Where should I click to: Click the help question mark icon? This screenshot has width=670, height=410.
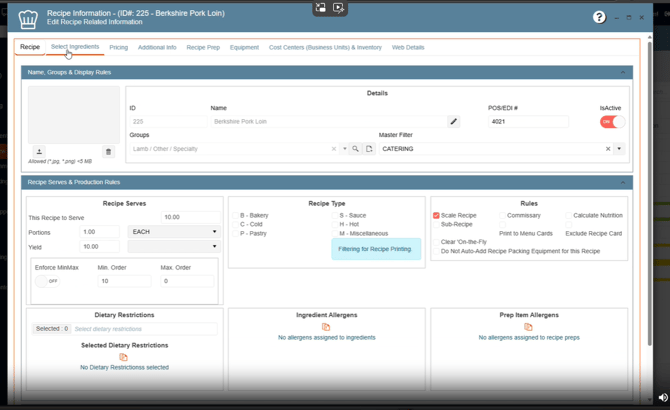(x=599, y=17)
